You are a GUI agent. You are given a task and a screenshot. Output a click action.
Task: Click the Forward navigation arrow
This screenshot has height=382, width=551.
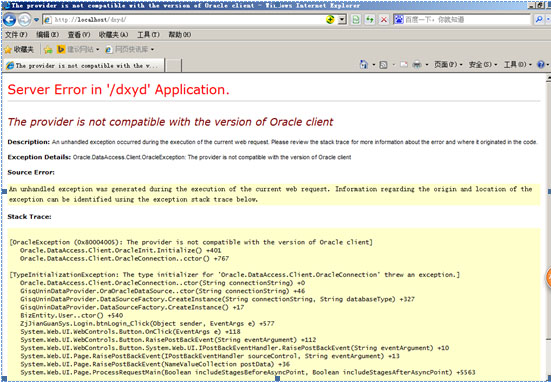pos(24,20)
